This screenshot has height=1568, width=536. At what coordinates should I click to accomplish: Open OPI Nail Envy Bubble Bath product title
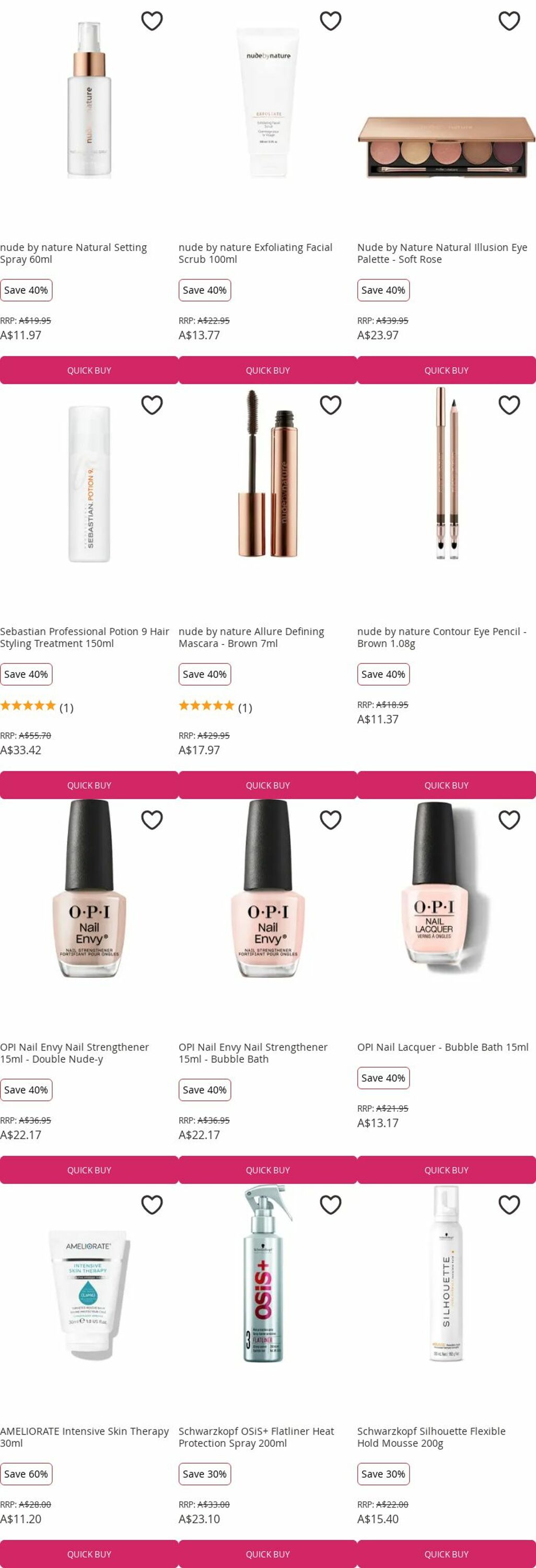click(253, 1053)
